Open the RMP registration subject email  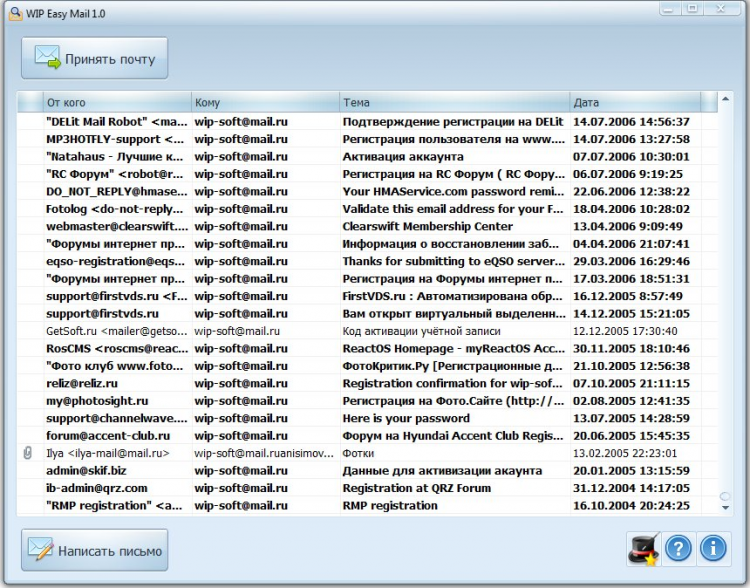click(x=367, y=506)
